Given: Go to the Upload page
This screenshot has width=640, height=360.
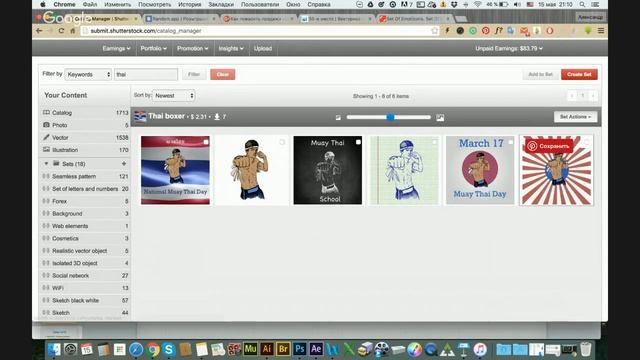Looking at the screenshot, I should (x=263, y=49).
